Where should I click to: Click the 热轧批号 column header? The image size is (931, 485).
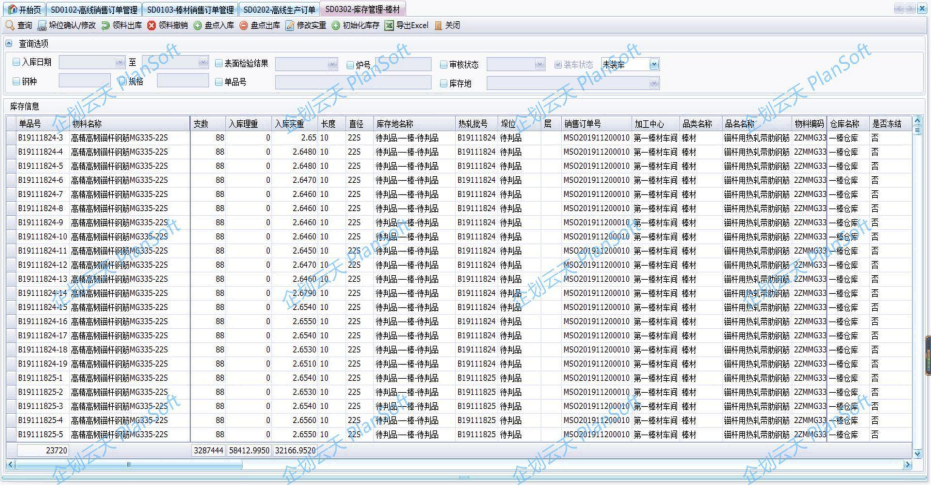[476, 123]
